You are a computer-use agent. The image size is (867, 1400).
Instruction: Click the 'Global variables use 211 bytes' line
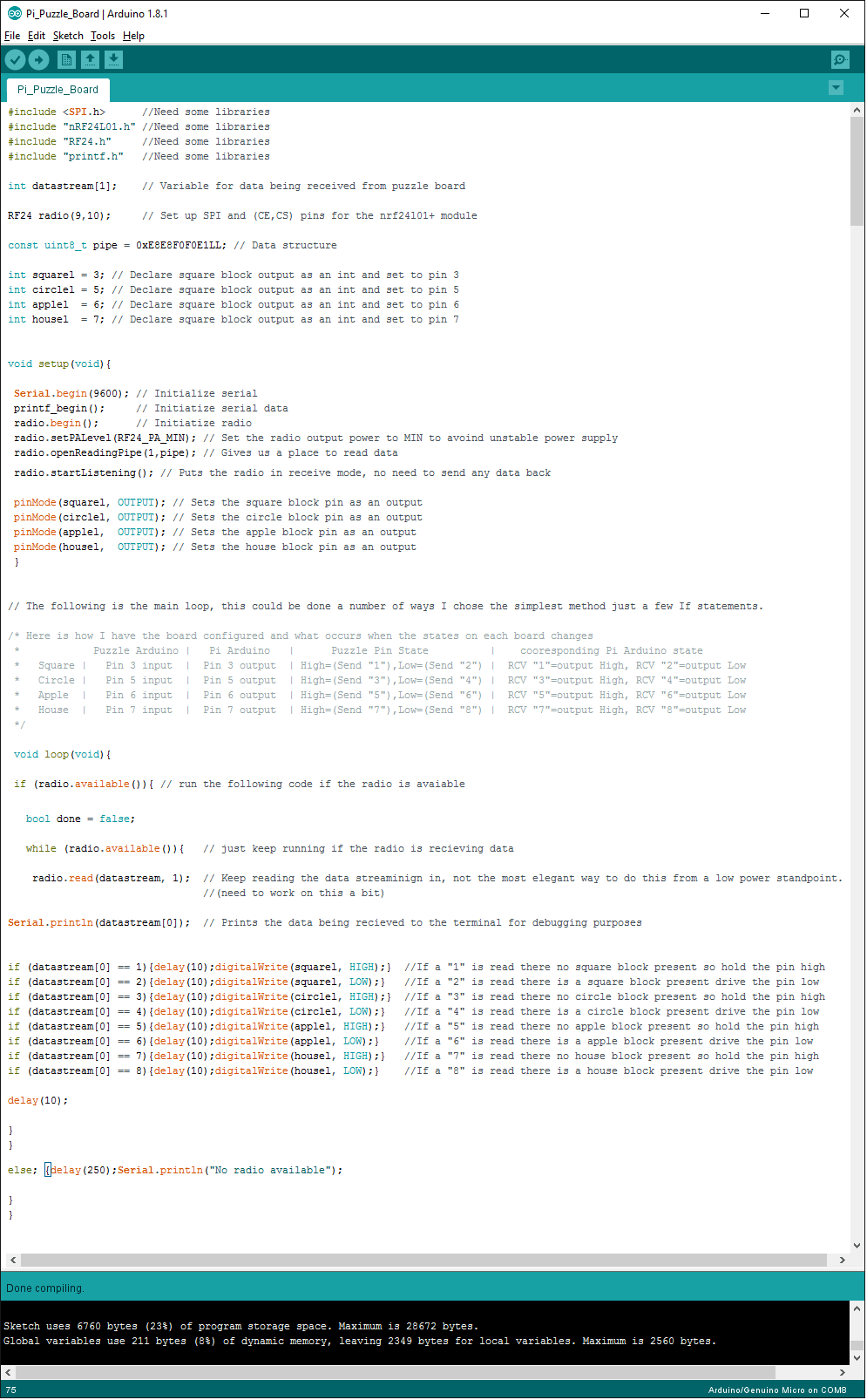(x=360, y=1341)
